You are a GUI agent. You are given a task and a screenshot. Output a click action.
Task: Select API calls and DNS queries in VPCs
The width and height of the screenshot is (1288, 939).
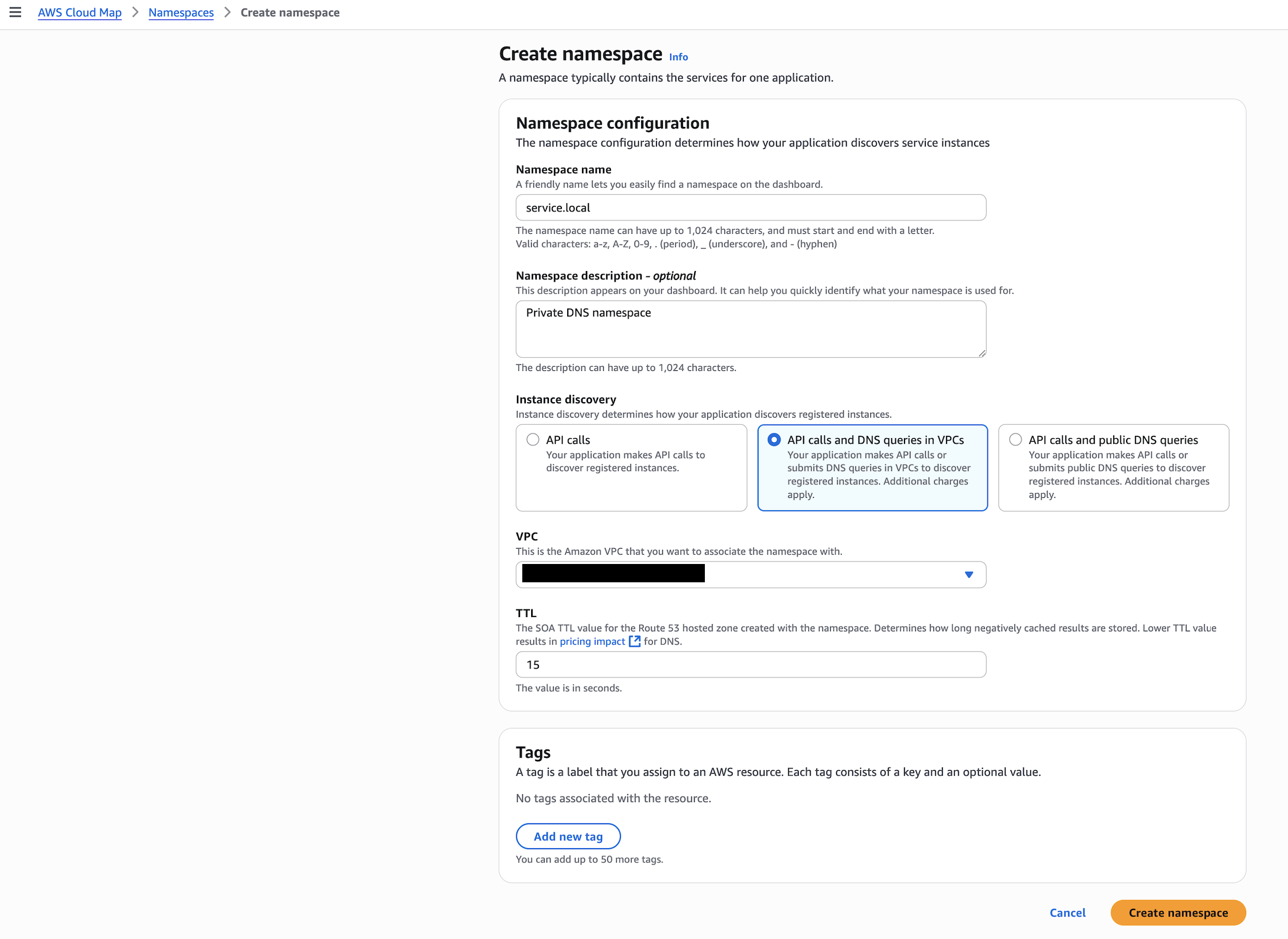point(774,440)
